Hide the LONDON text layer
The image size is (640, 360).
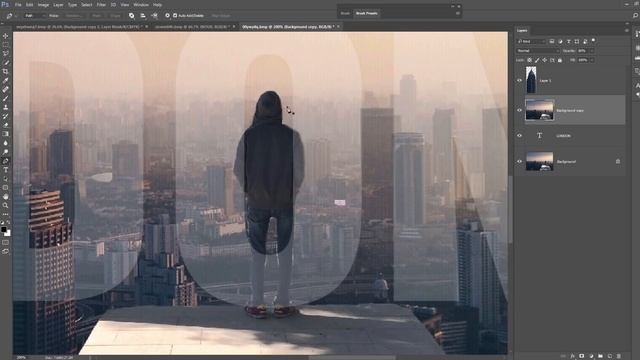click(x=520, y=136)
